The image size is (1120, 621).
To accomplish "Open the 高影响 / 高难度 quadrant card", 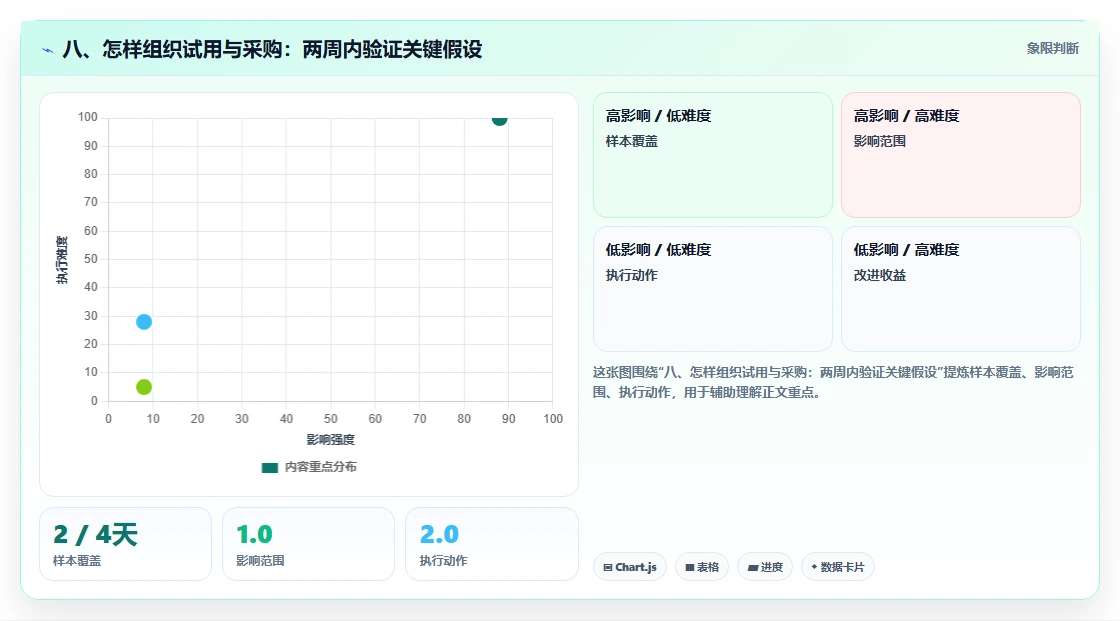I will [x=961, y=155].
